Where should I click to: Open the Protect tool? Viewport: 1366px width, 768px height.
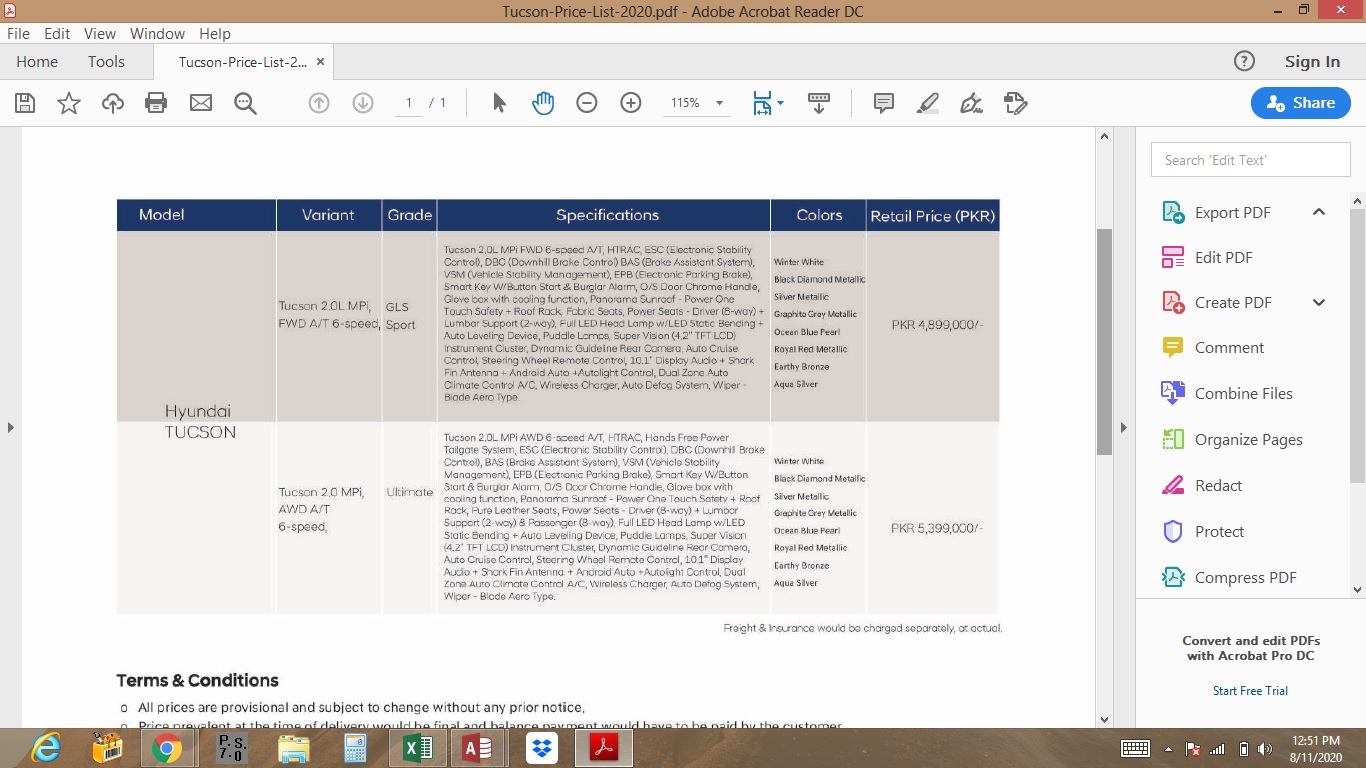click(1219, 532)
